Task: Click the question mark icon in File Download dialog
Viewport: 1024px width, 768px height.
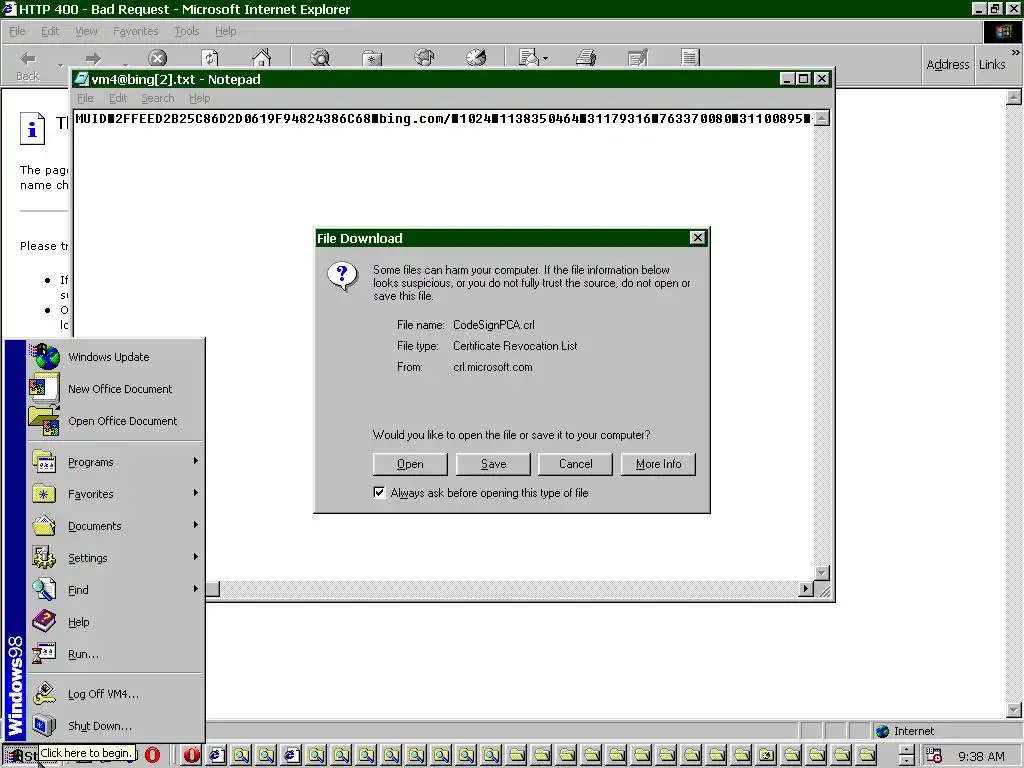Action: pyautogui.click(x=342, y=276)
